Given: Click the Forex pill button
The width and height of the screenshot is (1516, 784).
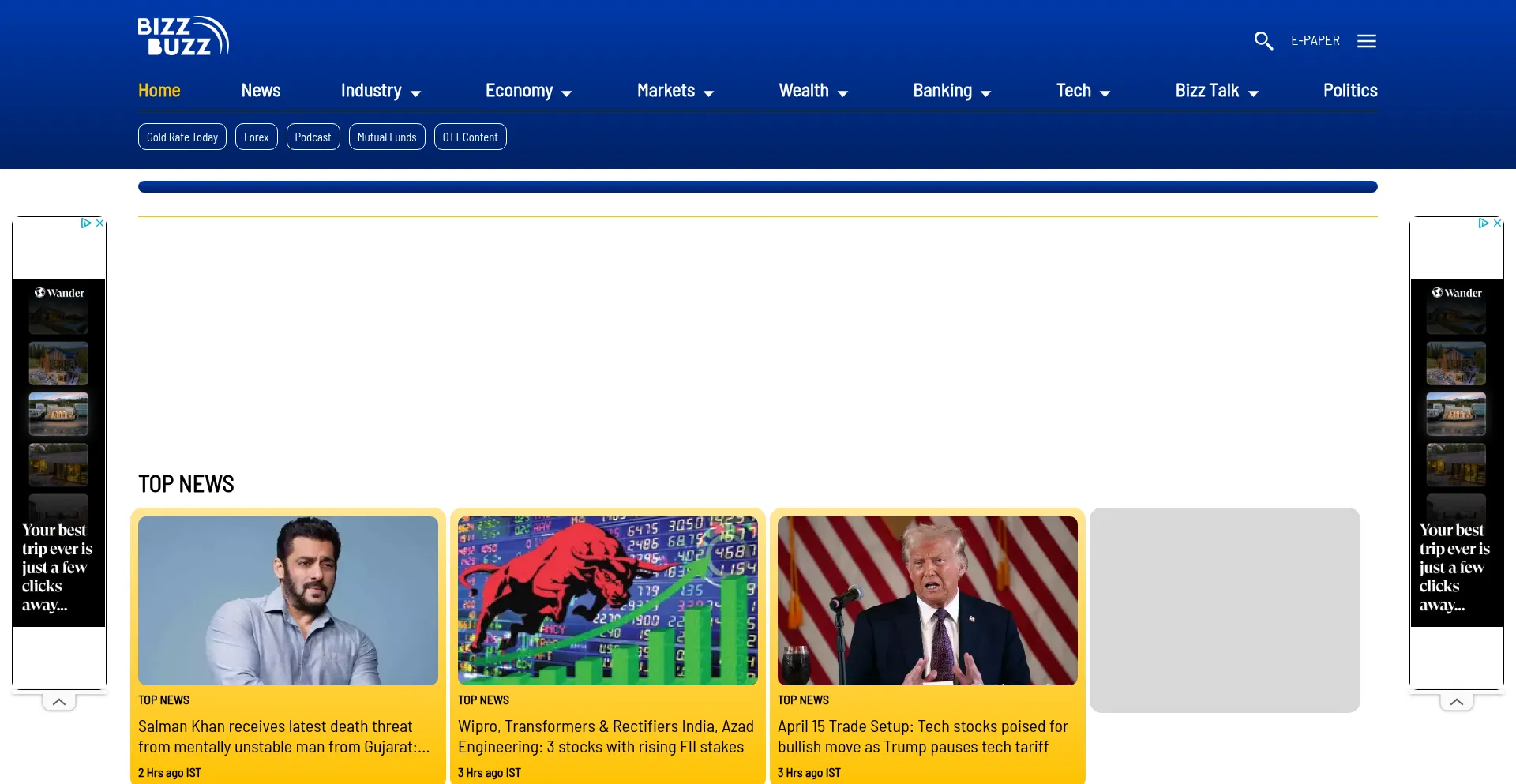Looking at the screenshot, I should click(x=257, y=137).
